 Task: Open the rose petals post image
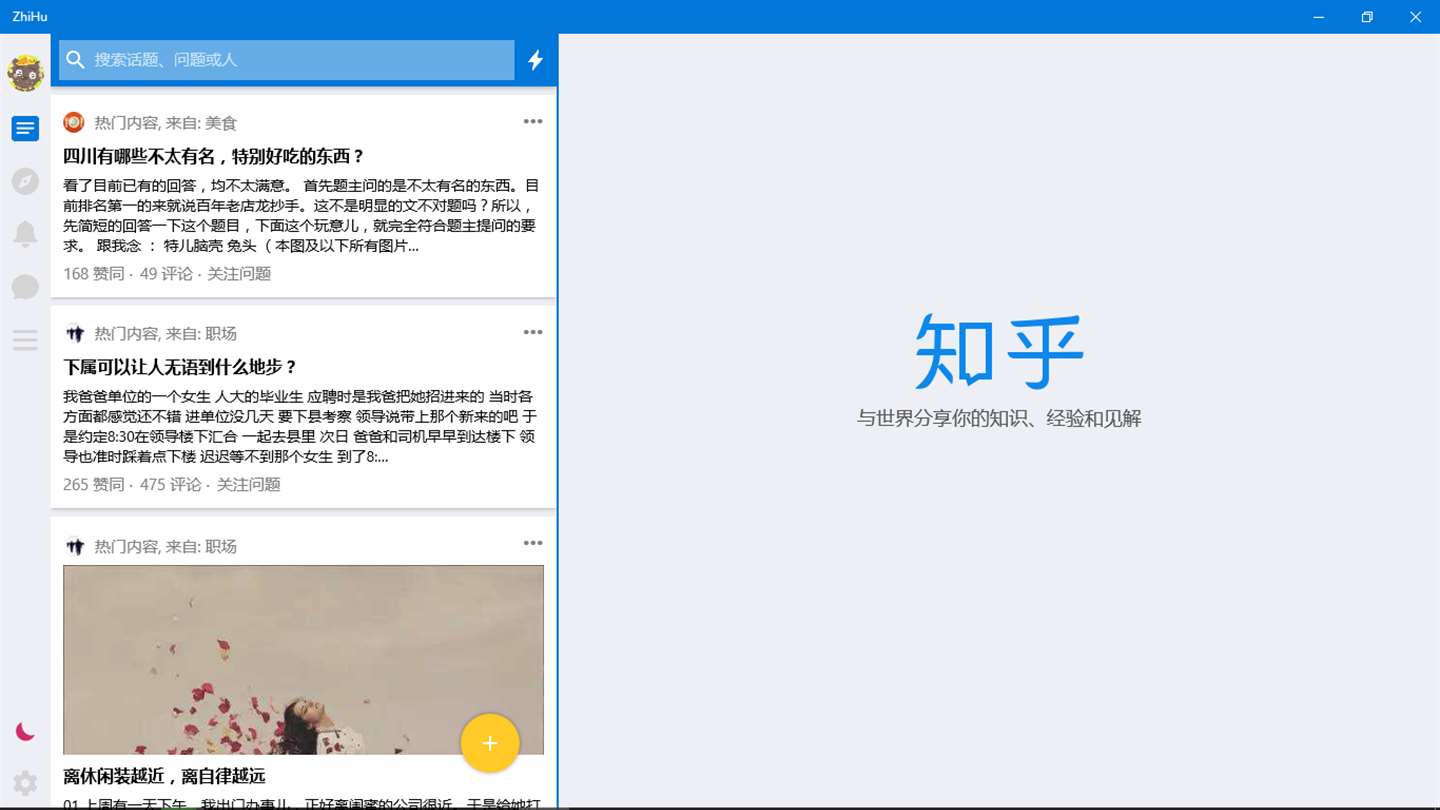coord(303,660)
